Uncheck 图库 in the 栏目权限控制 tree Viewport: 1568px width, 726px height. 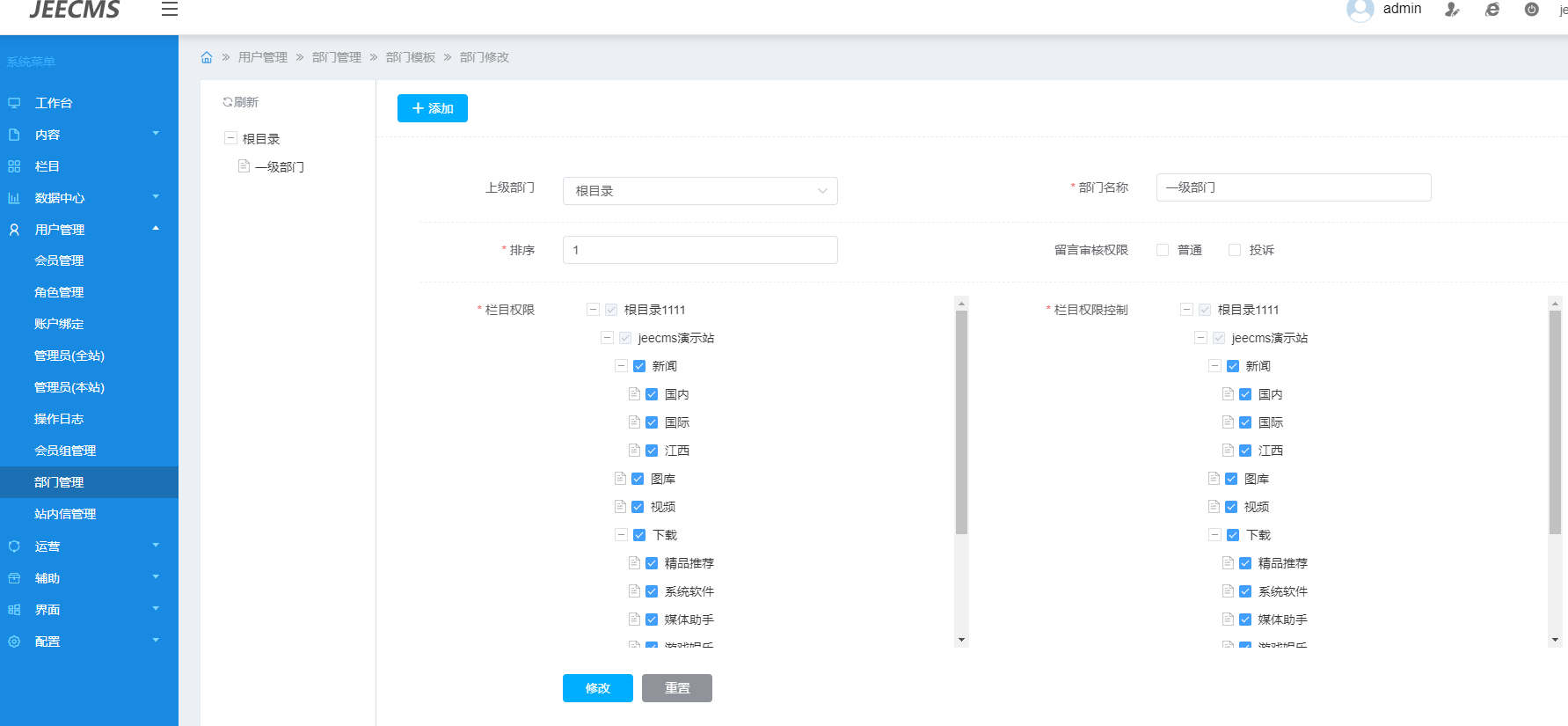[x=1231, y=479]
